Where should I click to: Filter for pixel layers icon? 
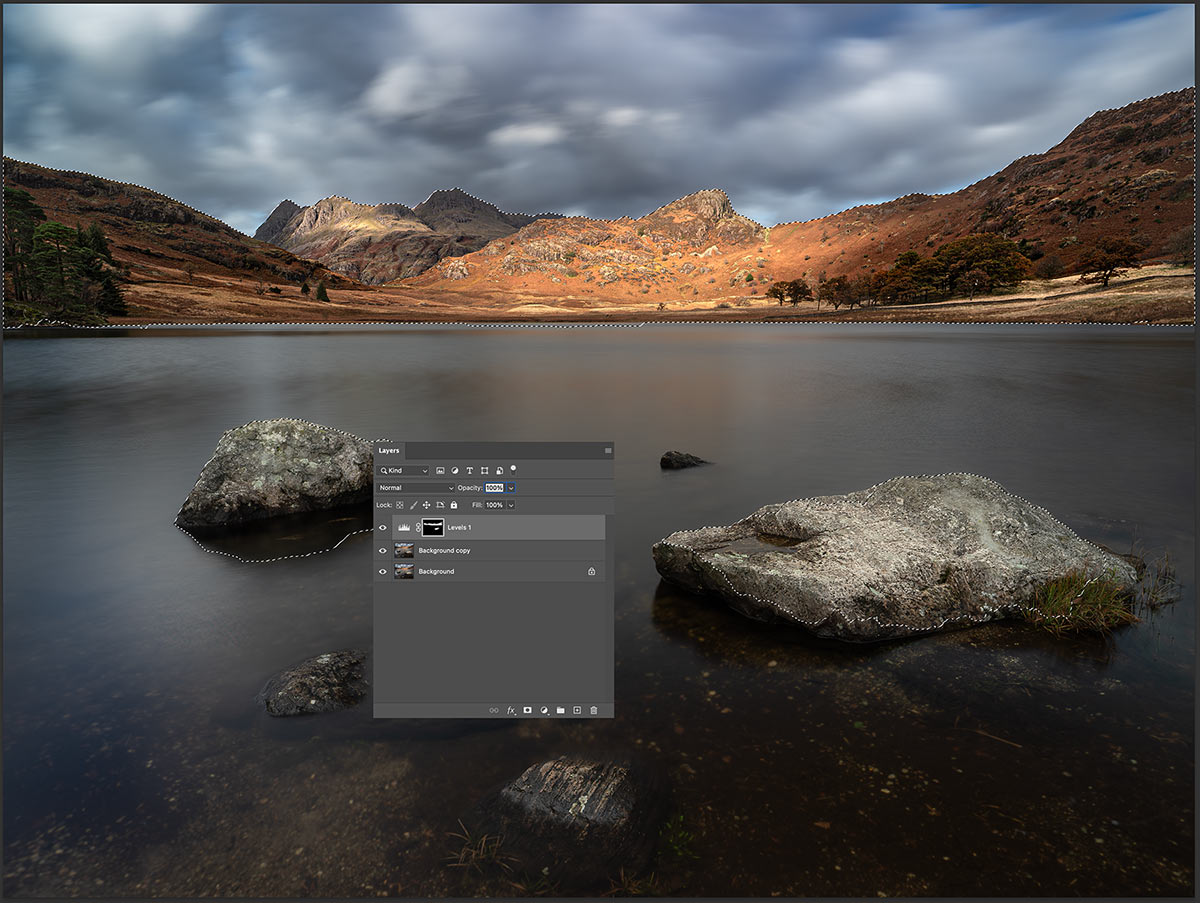pyautogui.click(x=440, y=470)
